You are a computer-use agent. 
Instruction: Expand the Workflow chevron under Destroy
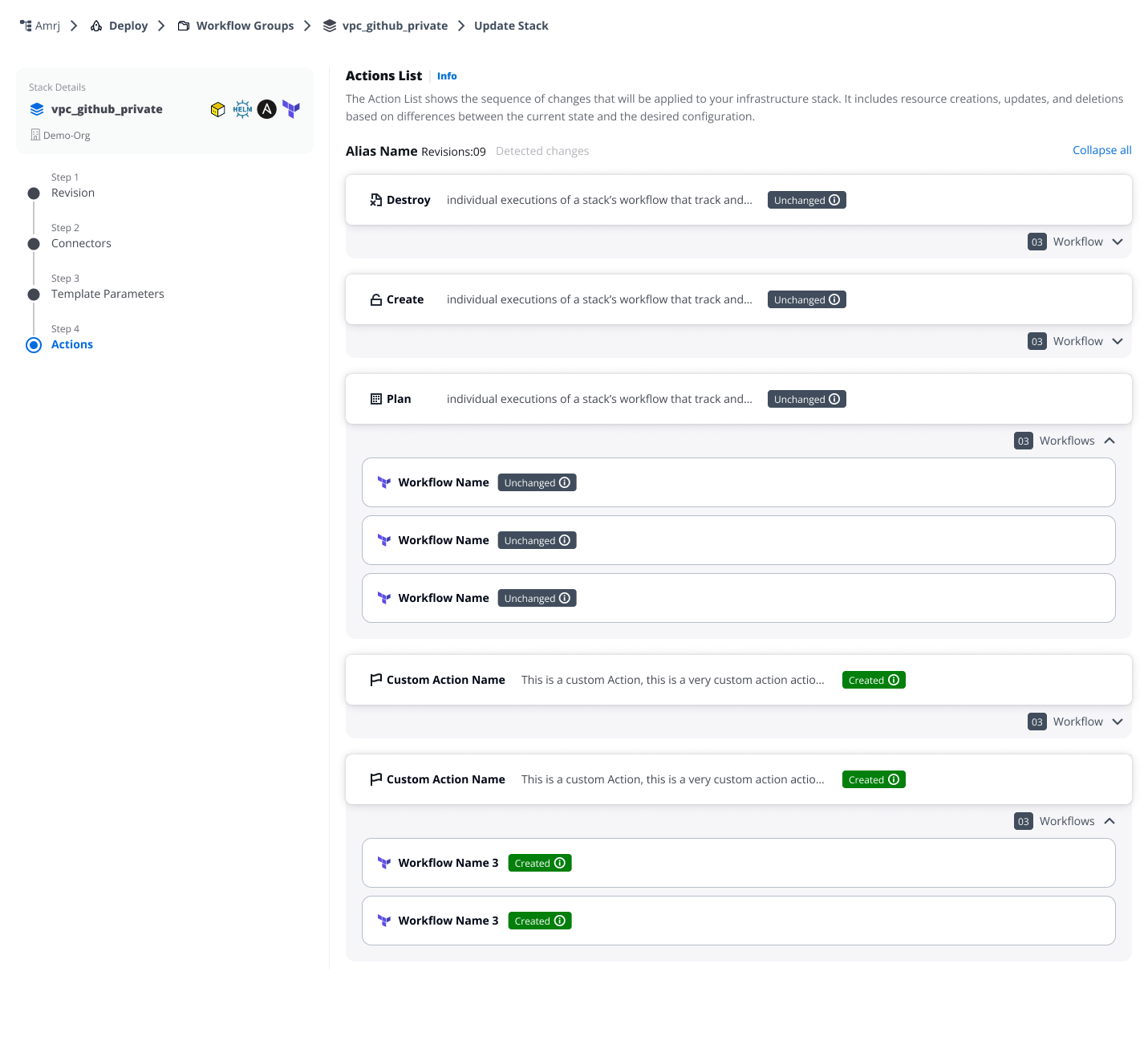[x=1118, y=241]
